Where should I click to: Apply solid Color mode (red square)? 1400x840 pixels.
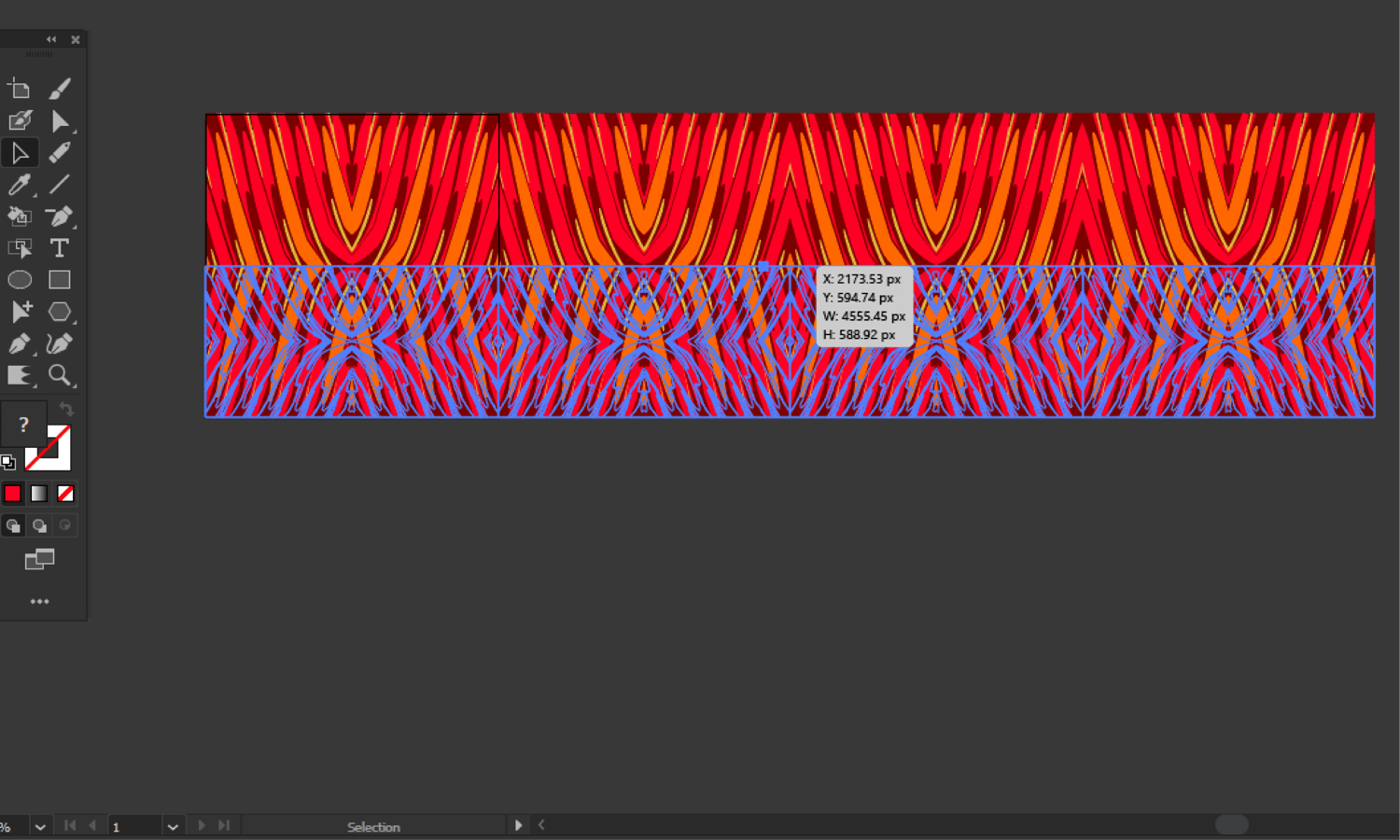(12, 493)
